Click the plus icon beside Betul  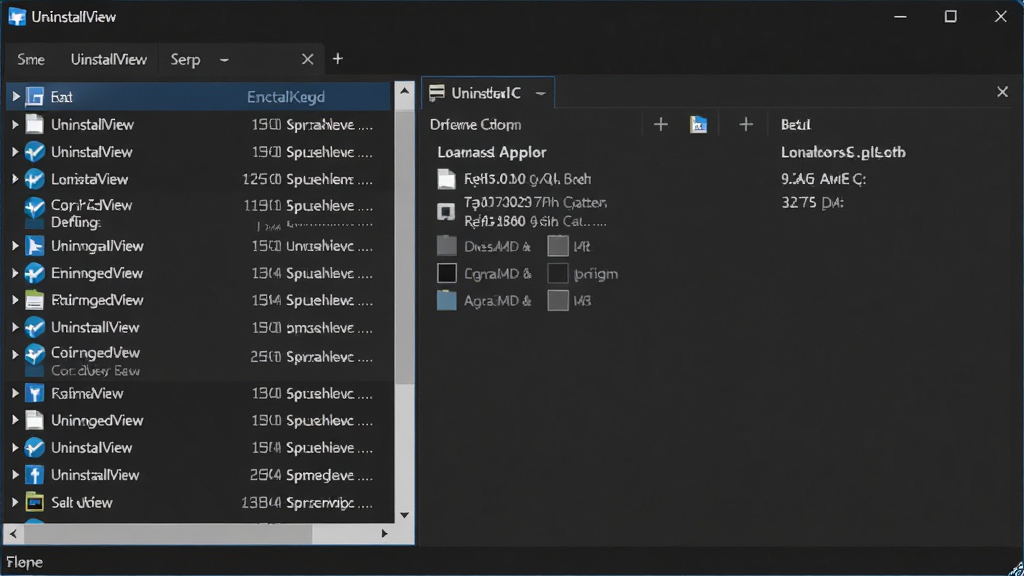click(x=745, y=124)
